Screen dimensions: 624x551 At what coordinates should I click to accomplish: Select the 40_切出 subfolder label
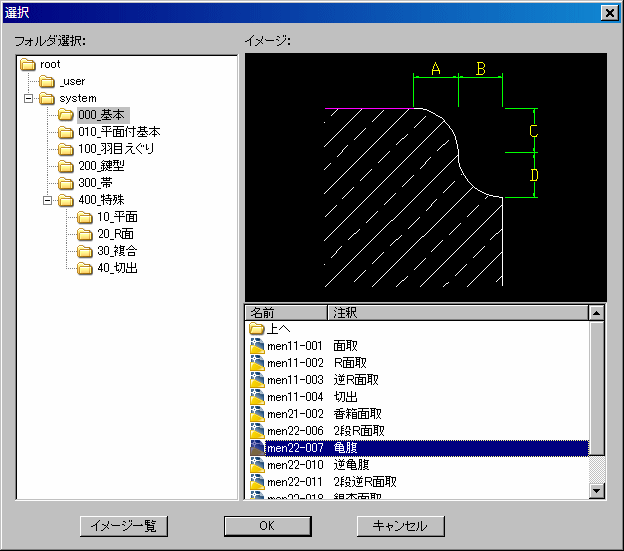[117, 269]
